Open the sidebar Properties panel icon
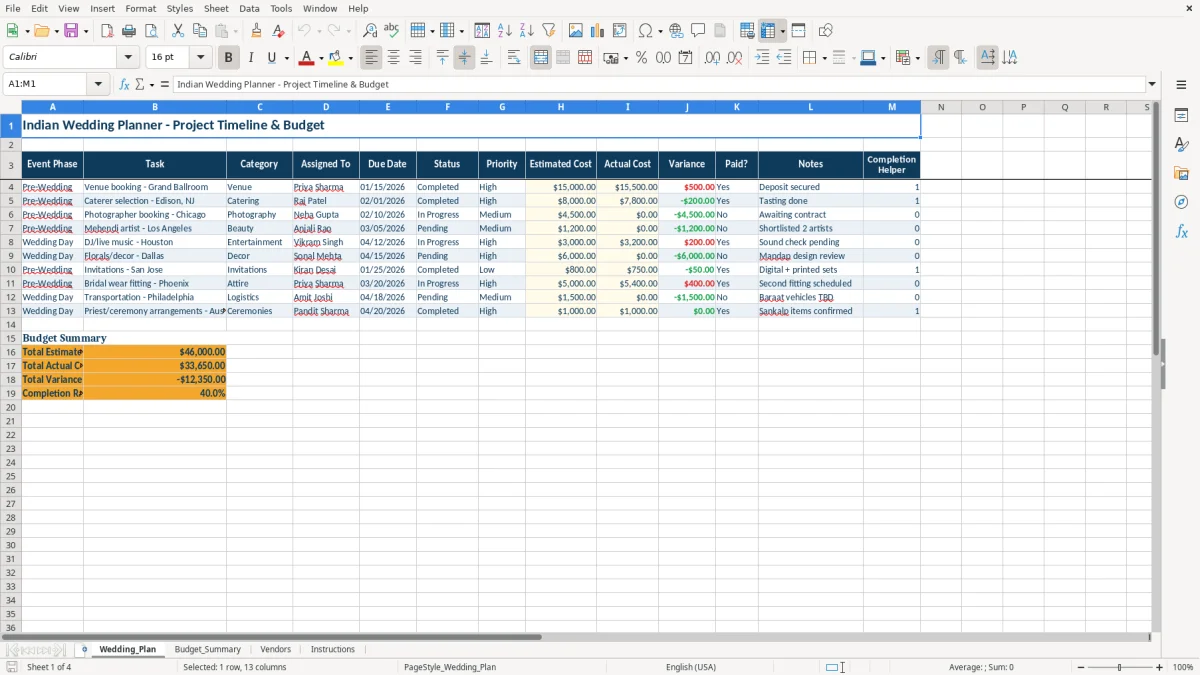The image size is (1200, 675). (1181, 115)
